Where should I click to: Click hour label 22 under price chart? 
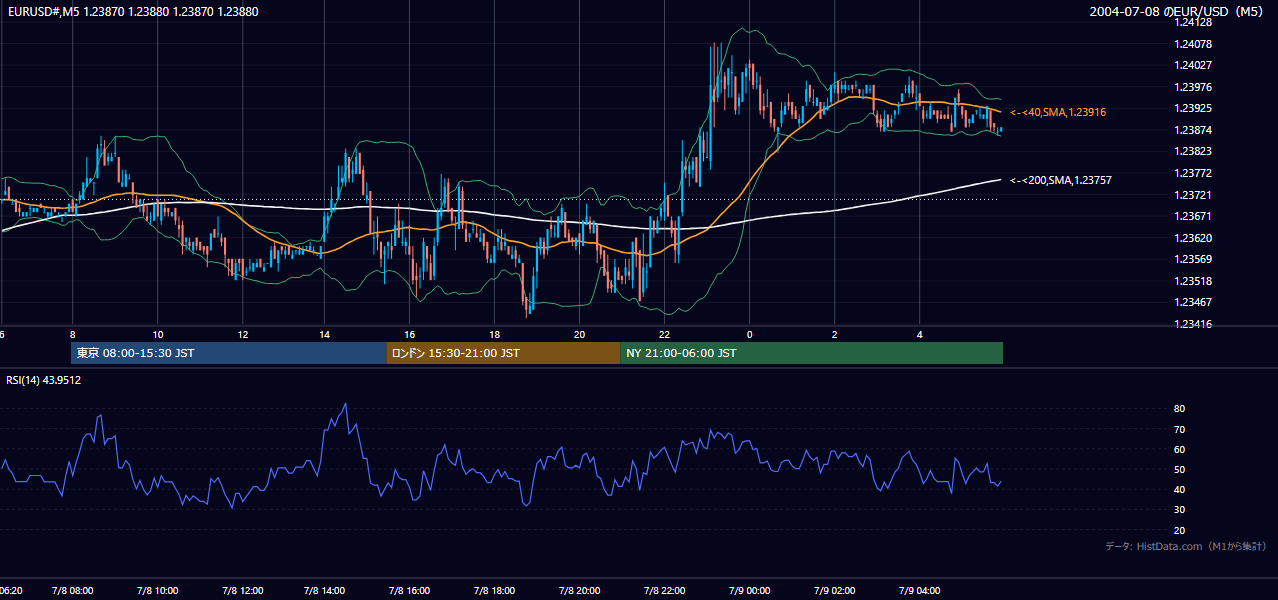coord(665,334)
